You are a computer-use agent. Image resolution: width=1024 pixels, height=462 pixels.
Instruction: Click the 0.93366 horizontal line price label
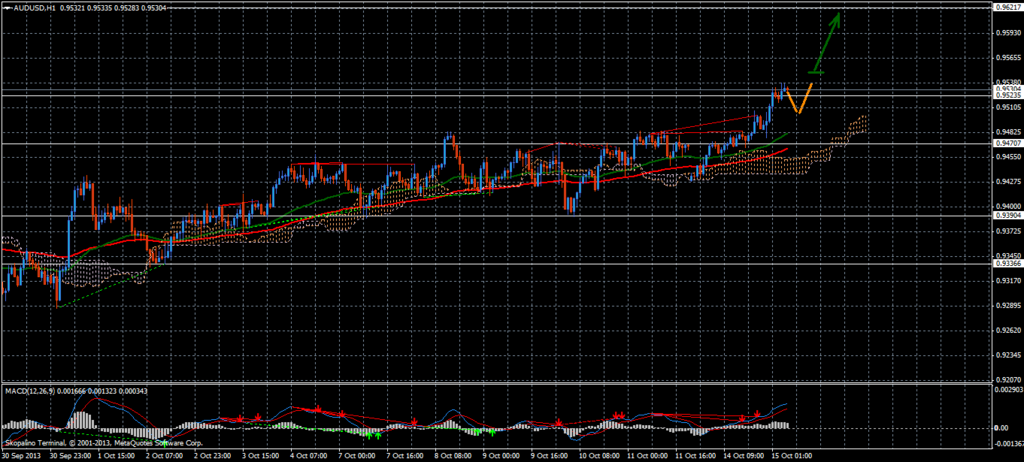pos(1008,263)
